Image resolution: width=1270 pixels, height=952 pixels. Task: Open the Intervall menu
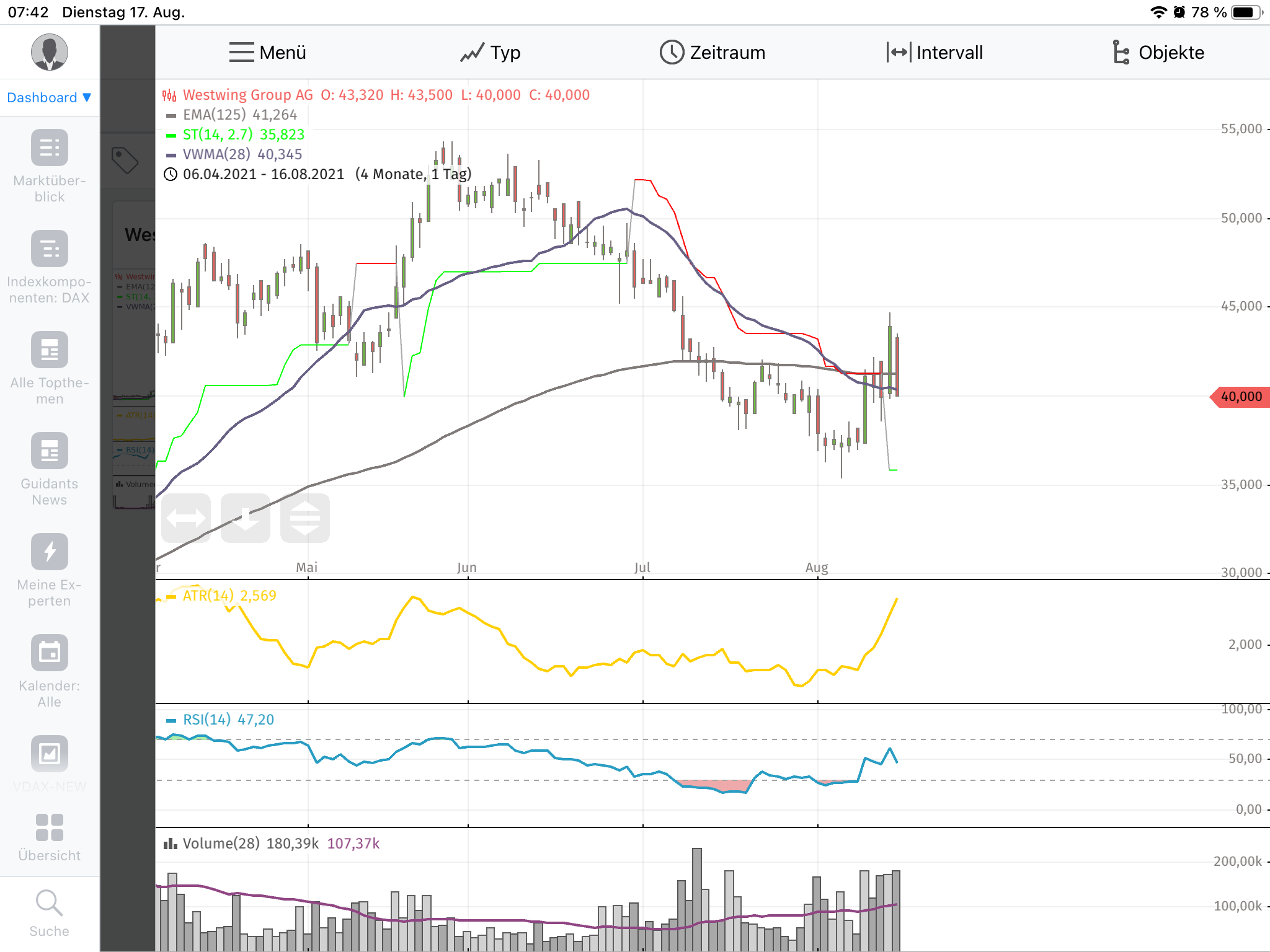click(935, 53)
